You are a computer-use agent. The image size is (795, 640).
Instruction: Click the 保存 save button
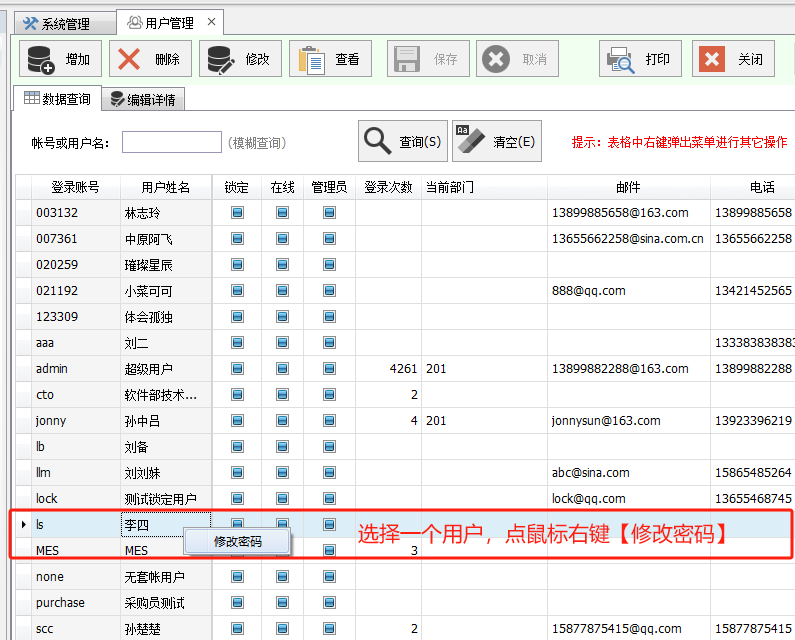428,59
